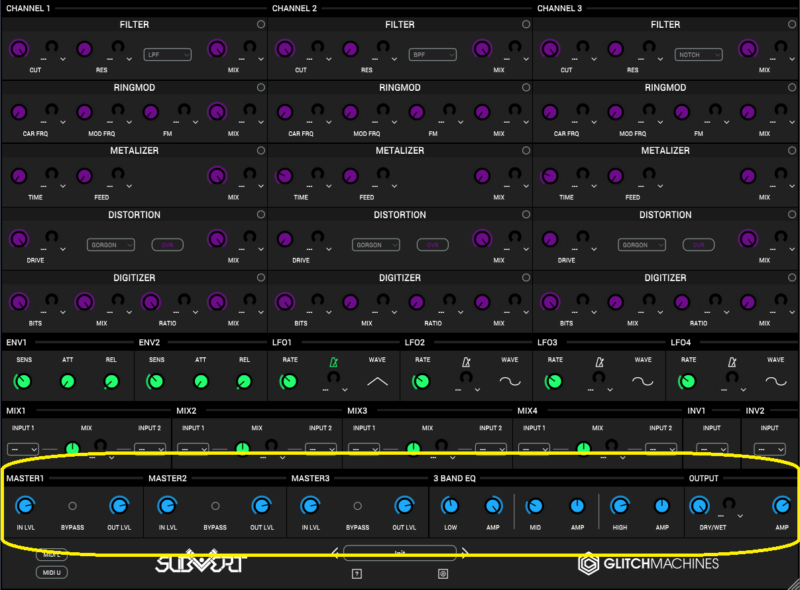Viewport: 800px width, 590px height.
Task: Click the MIDI U button
Action: tap(51, 571)
